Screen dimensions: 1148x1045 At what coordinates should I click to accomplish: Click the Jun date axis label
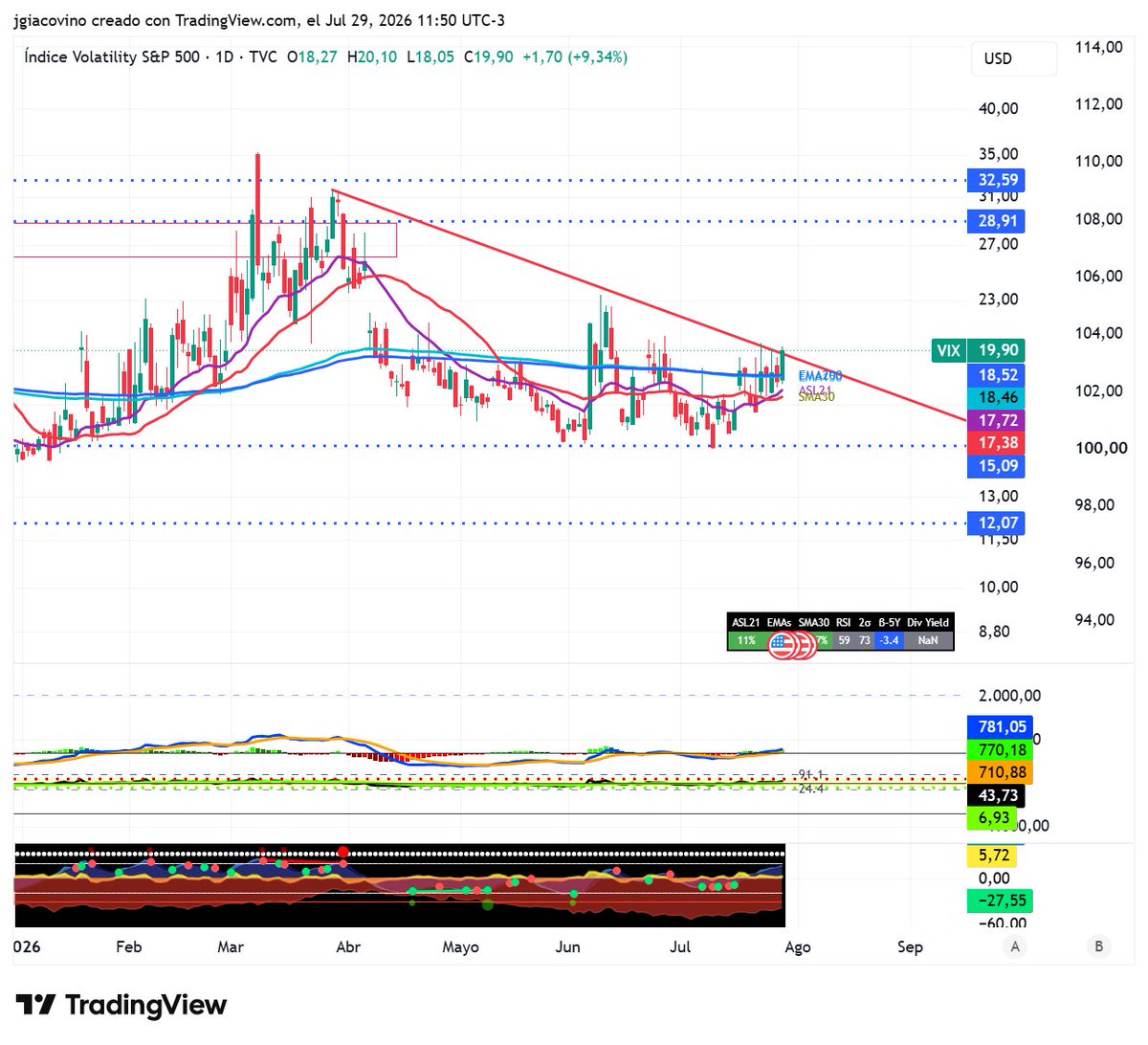coord(568,946)
